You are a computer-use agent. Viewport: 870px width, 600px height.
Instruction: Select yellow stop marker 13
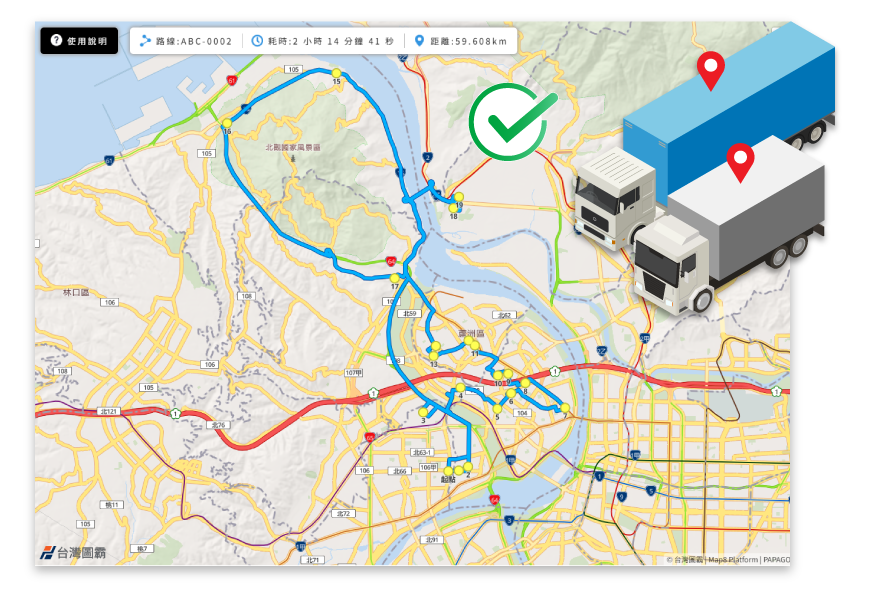click(433, 356)
